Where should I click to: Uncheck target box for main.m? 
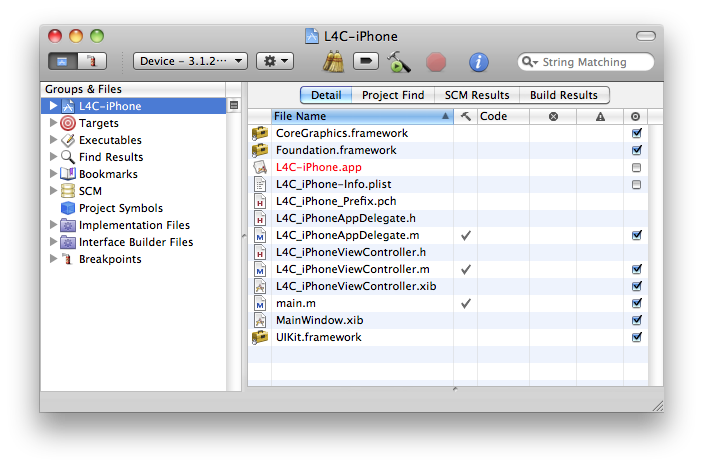pos(637,303)
